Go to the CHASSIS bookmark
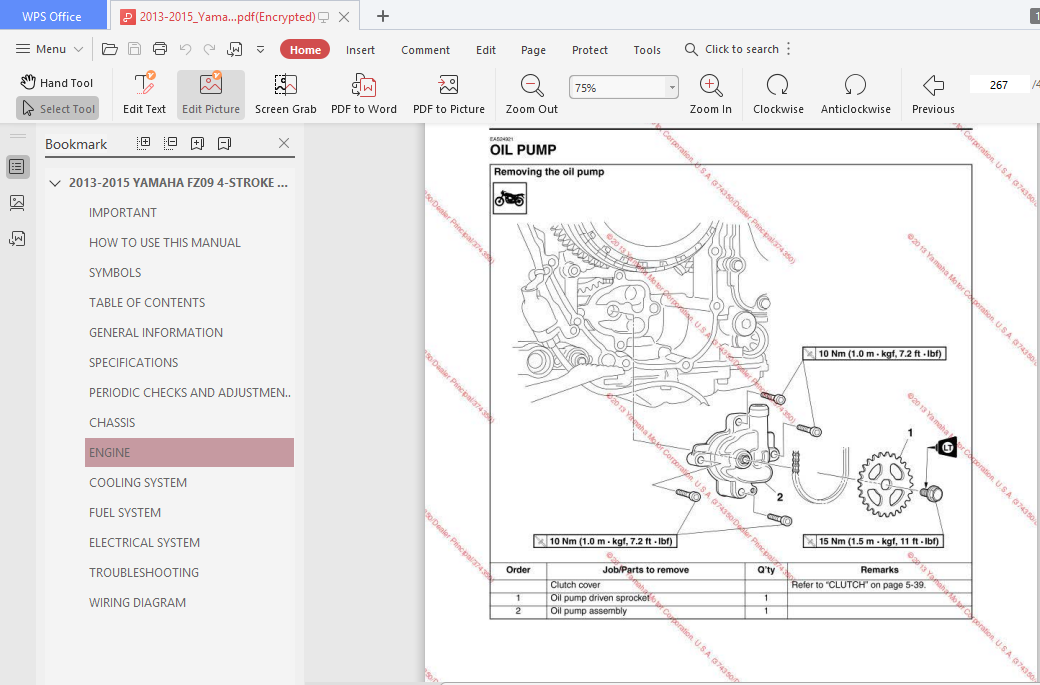Screen dimensions: 1040x685 (112, 422)
